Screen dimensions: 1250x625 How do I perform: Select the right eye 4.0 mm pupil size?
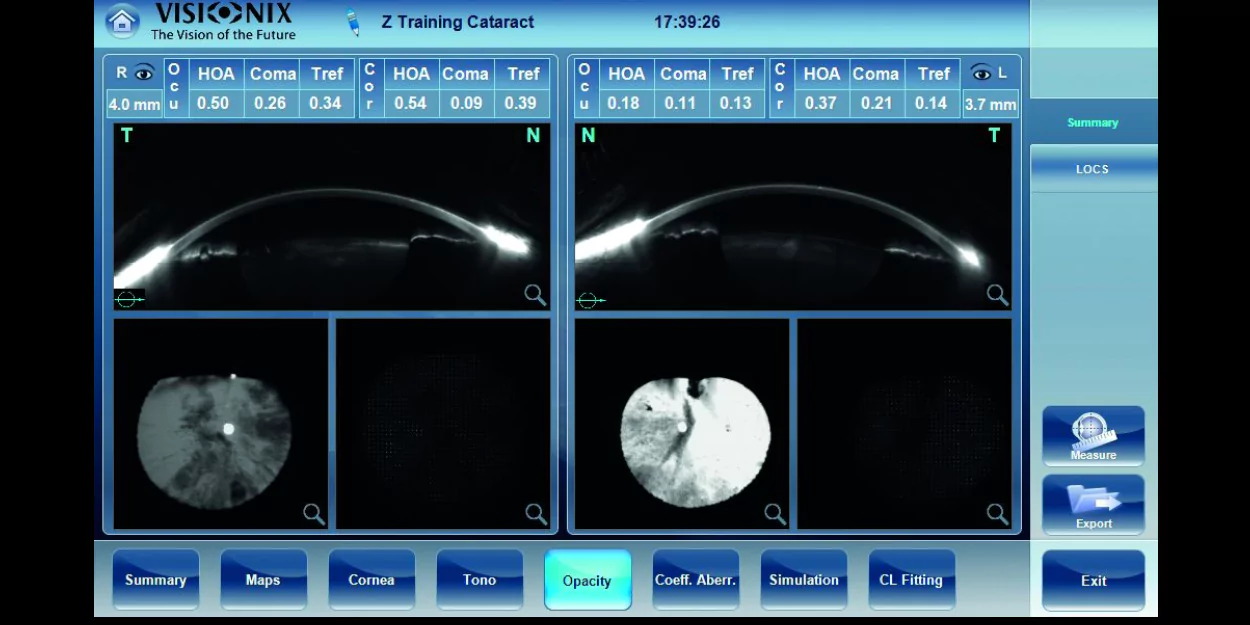click(134, 104)
